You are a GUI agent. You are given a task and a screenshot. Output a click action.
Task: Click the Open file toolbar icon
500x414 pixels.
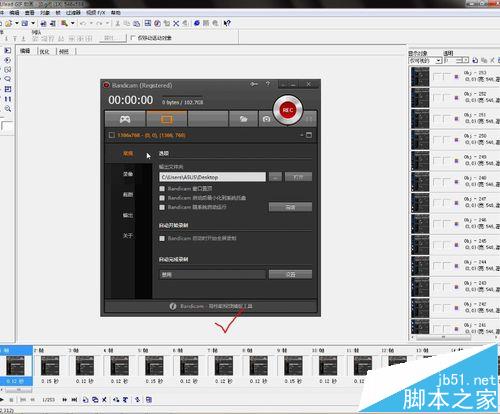click(9, 23)
